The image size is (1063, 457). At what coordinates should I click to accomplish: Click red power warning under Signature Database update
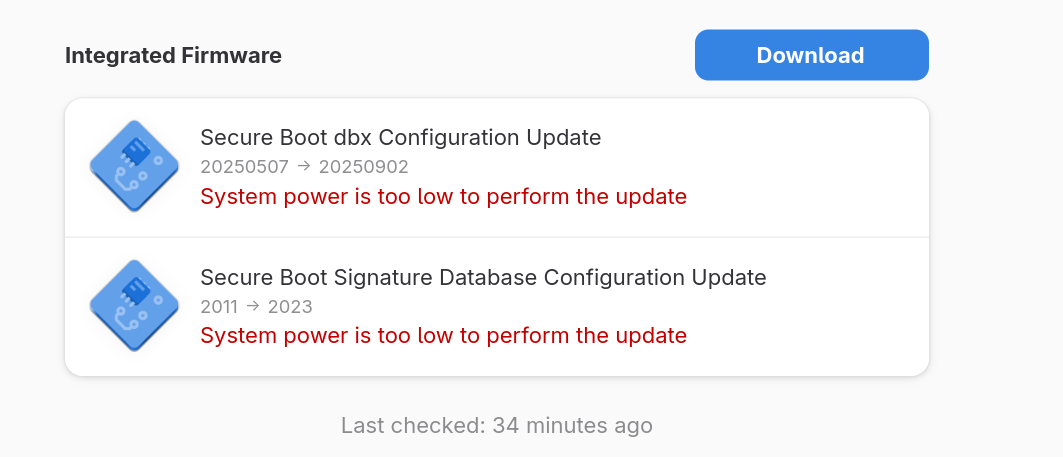[x=443, y=336]
